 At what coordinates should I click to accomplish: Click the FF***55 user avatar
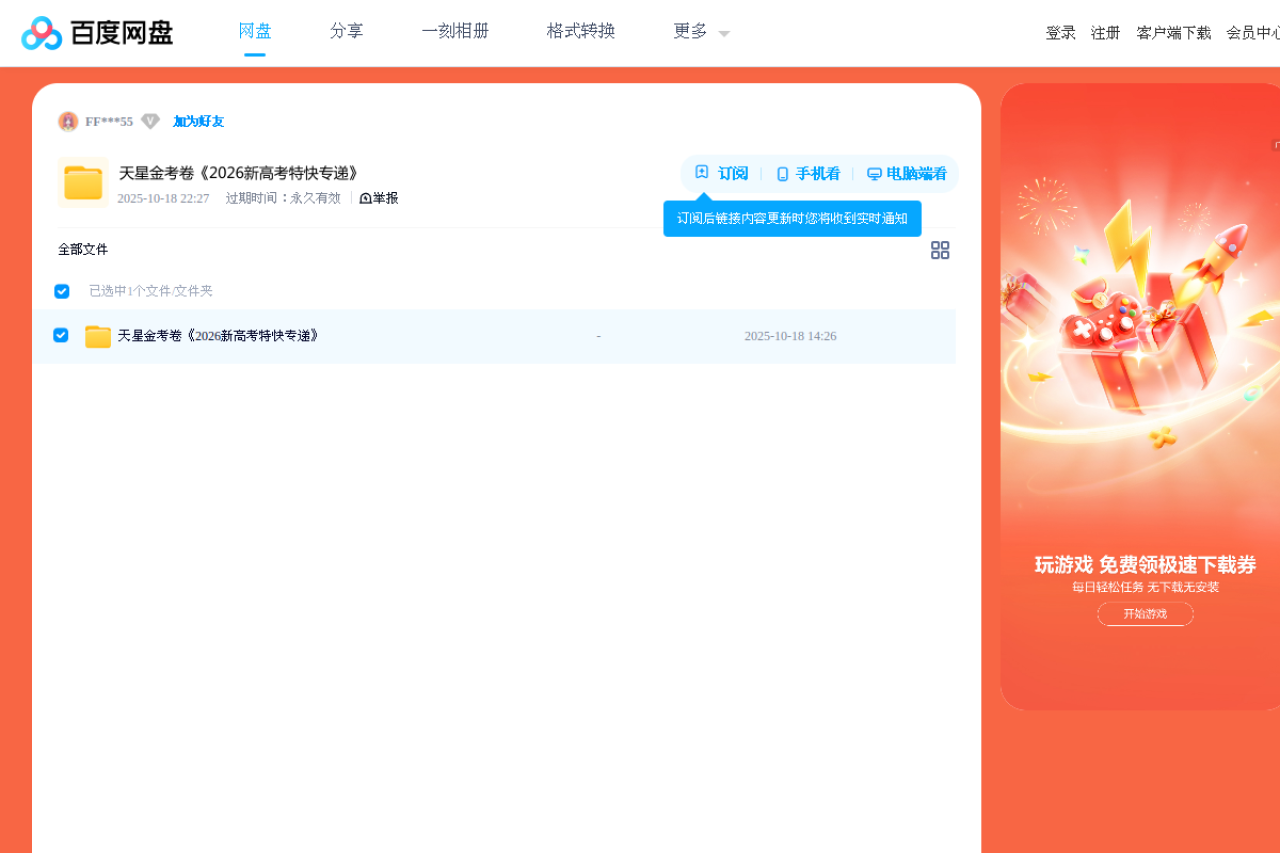point(67,120)
